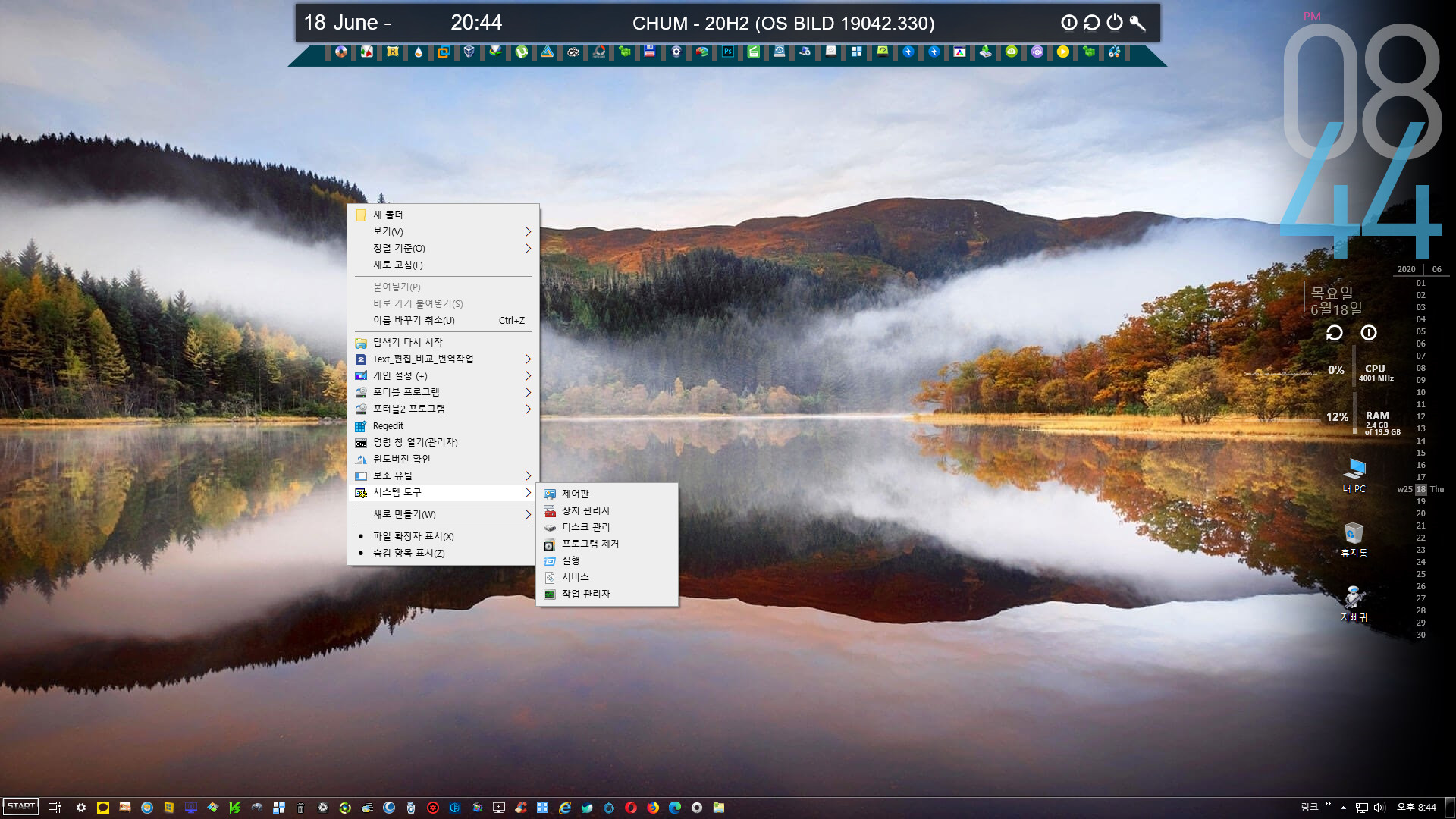Toggle 숨김 항목 표시(Z) option
The height and width of the screenshot is (819, 1456).
[x=443, y=553]
